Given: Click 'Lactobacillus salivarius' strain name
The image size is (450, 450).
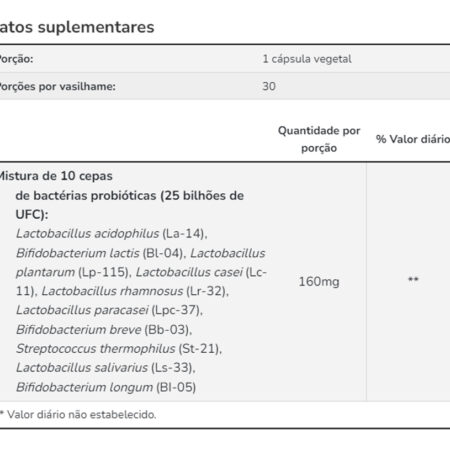Looking at the screenshot, I should coord(82,368).
